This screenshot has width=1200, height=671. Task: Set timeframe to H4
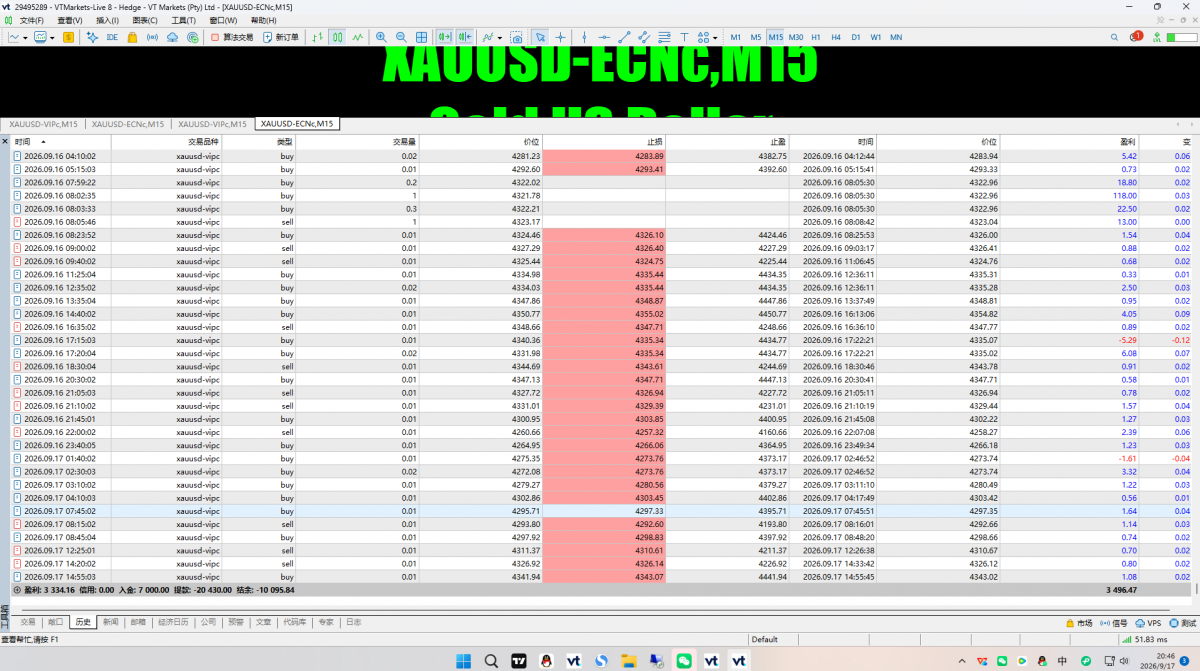[x=836, y=37]
